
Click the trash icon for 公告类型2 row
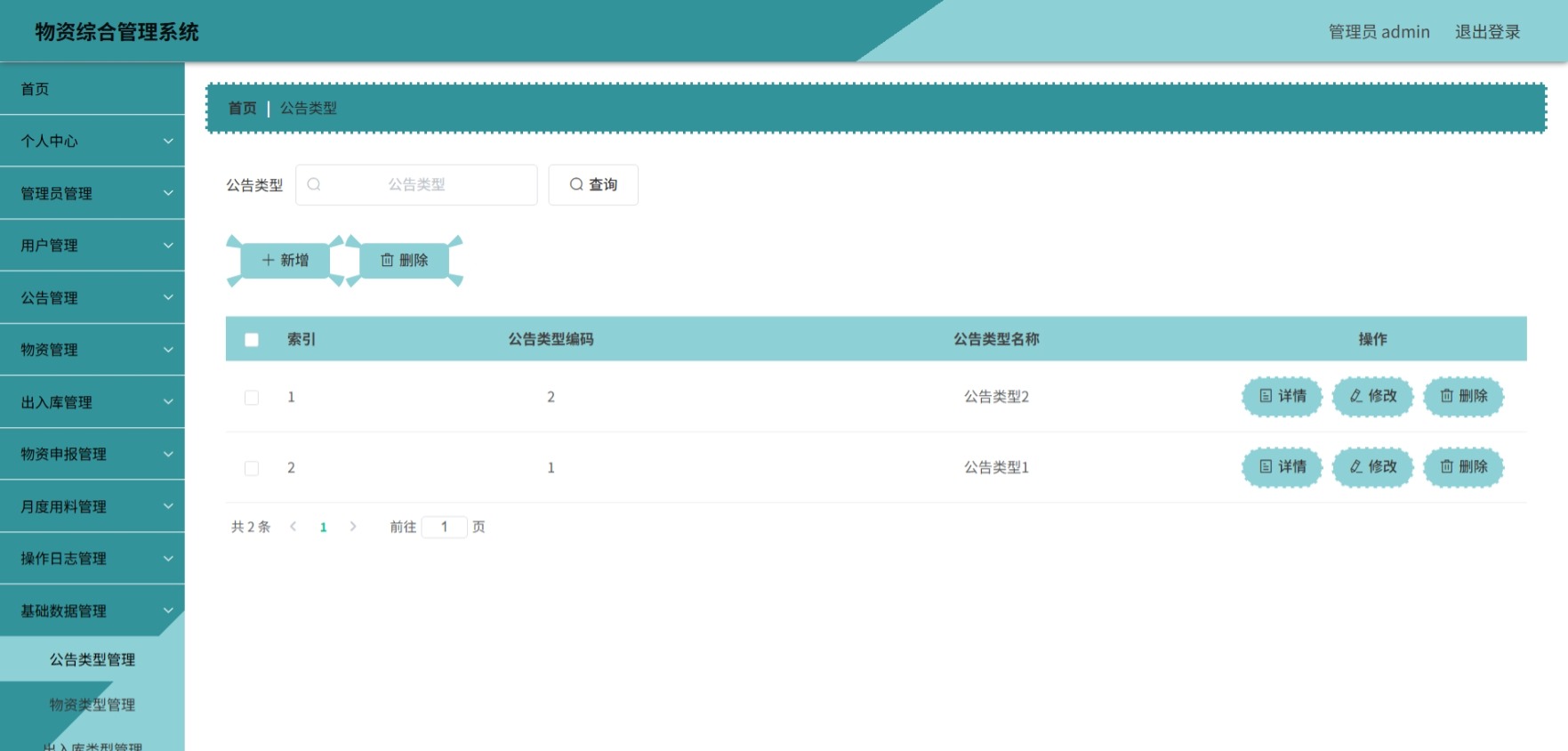point(1446,396)
